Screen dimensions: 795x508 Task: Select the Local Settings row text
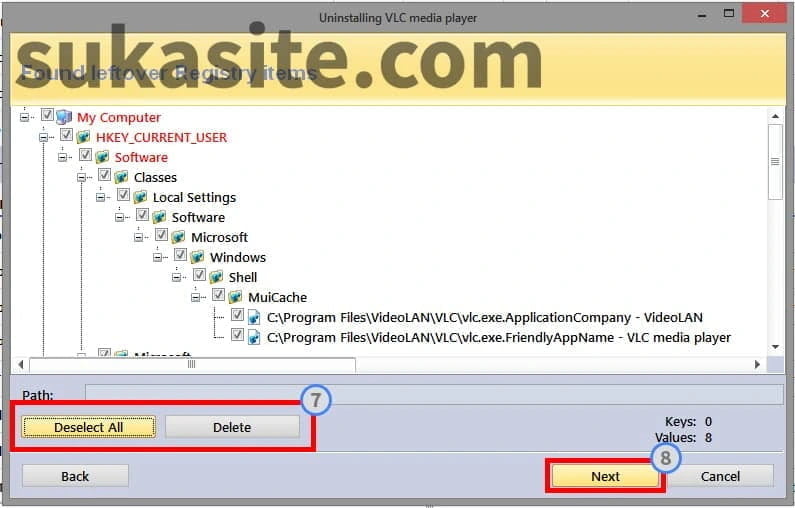point(194,197)
